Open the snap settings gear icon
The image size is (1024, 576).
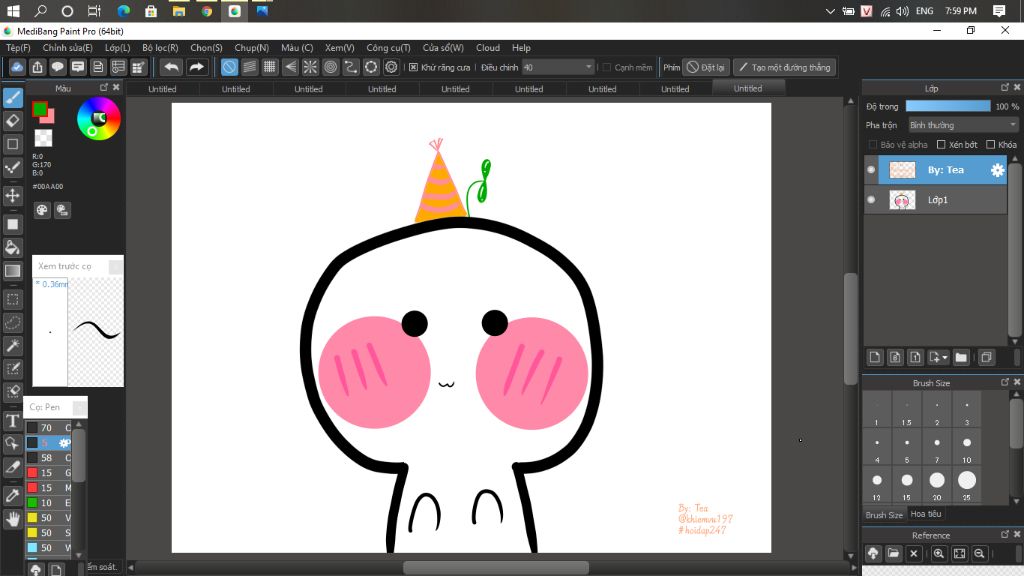(x=391, y=67)
